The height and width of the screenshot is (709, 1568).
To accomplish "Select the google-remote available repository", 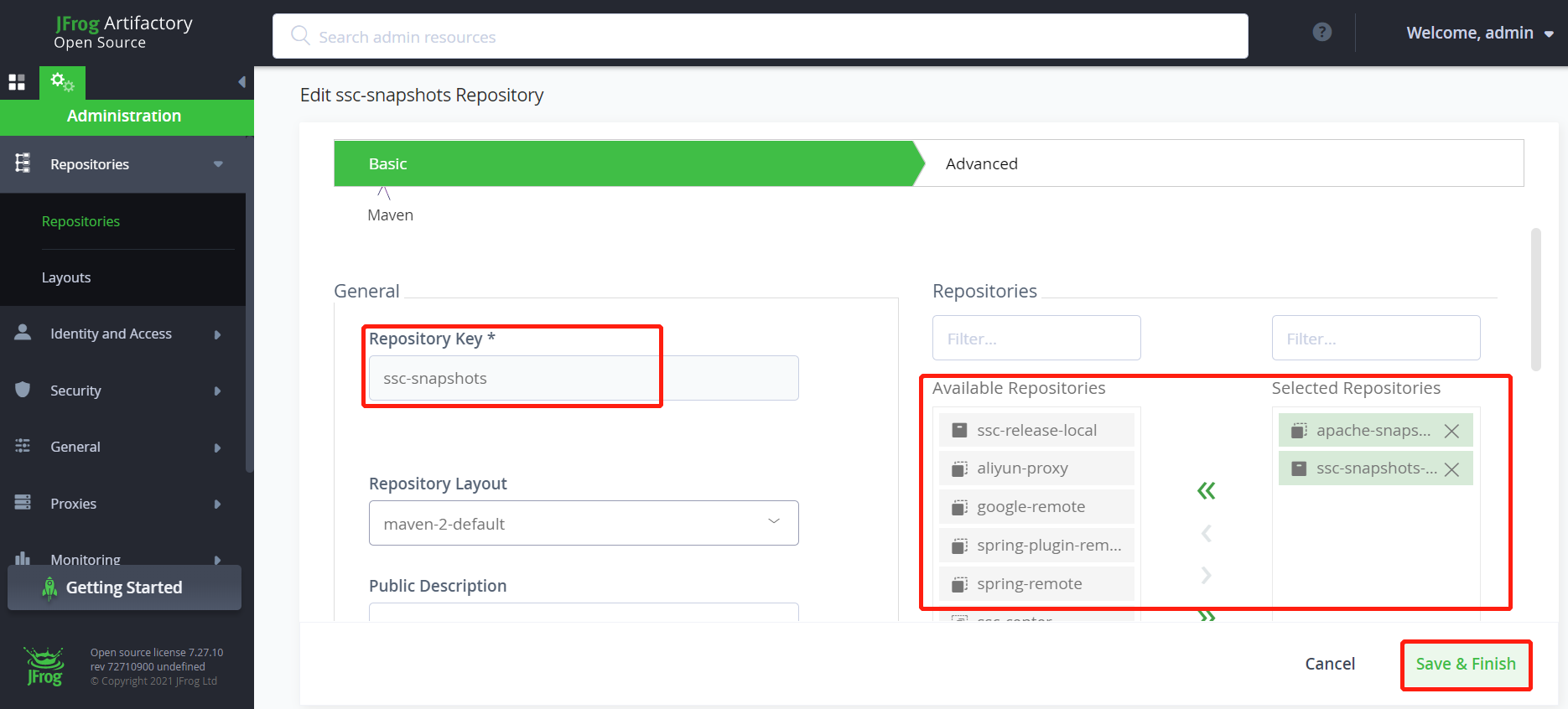I will 1036,507.
